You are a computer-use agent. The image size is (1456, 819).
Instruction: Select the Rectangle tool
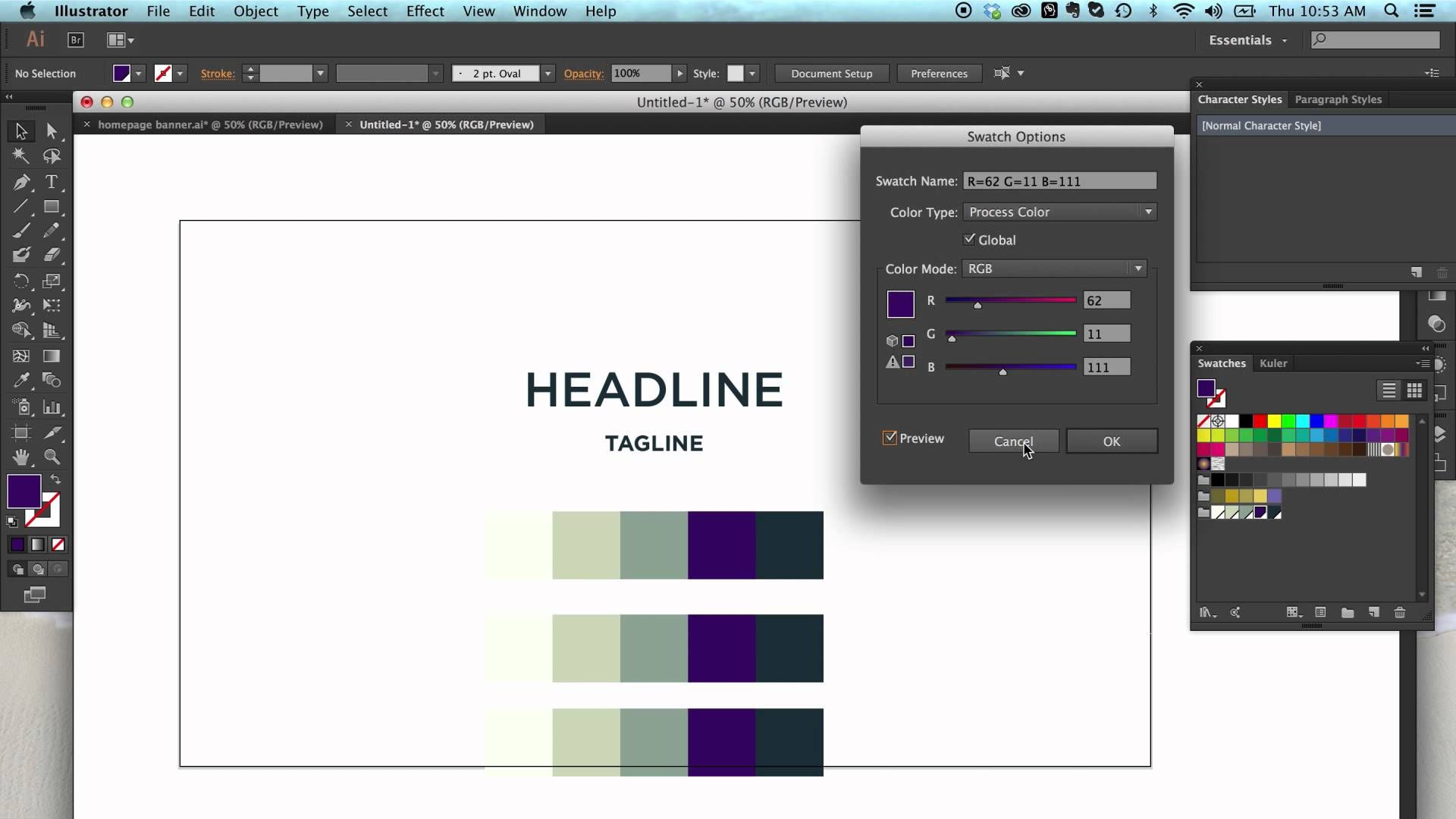(52, 206)
